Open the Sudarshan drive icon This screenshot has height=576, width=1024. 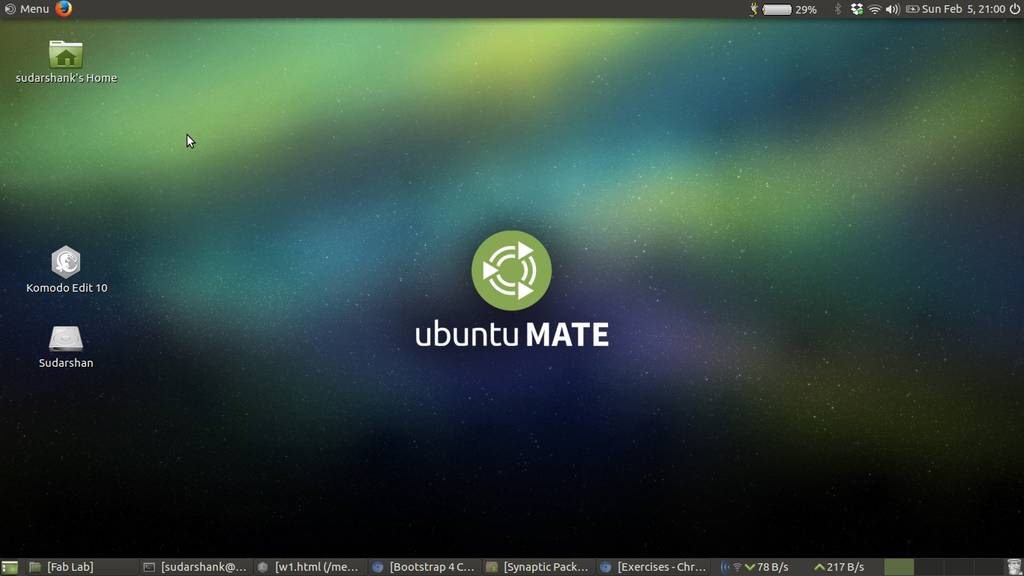[x=66, y=347]
